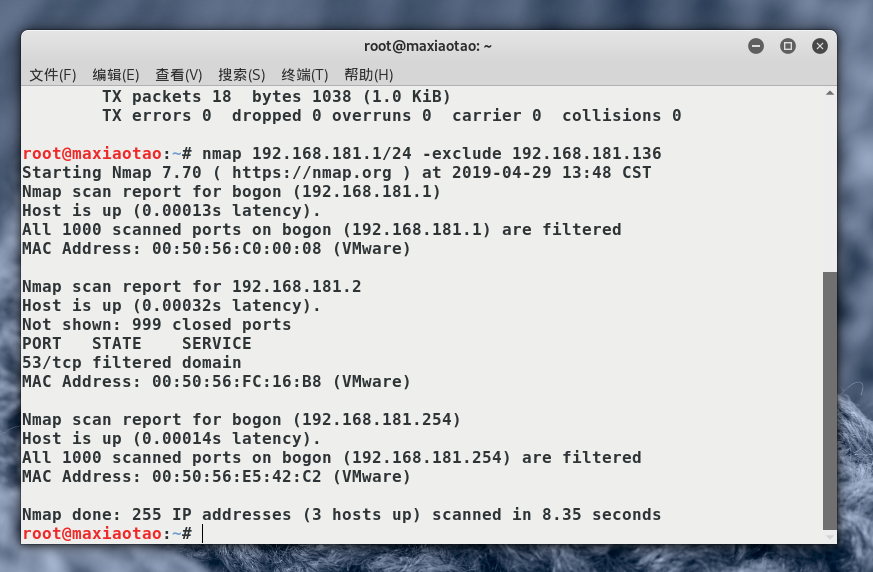This screenshot has width=873, height=572.
Task: Open the 文件(F) menu
Action: tap(52, 75)
